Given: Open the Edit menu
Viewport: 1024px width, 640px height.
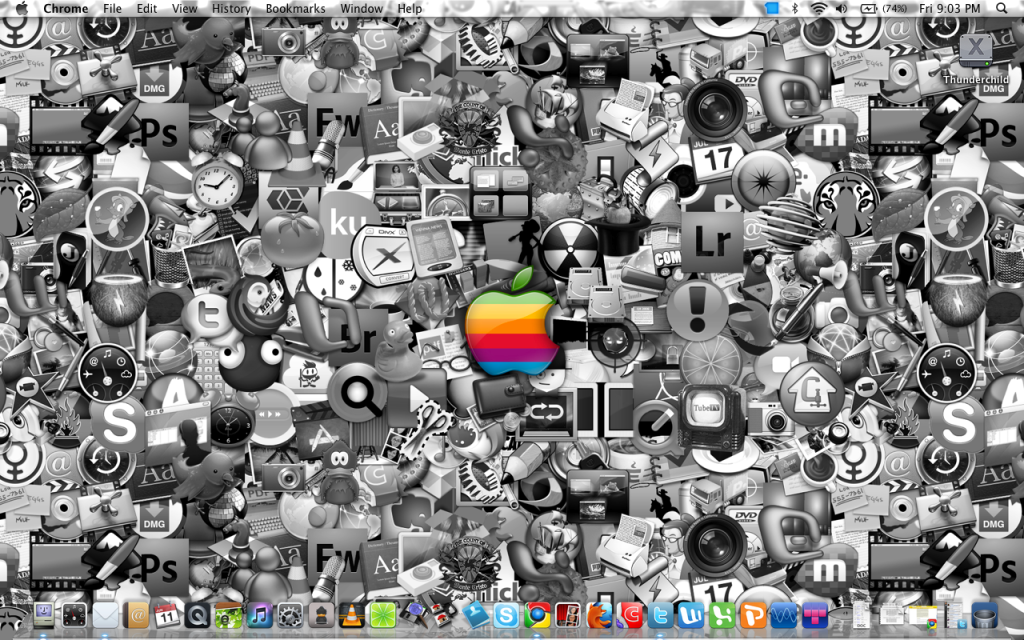Looking at the screenshot, I should click(x=146, y=8).
